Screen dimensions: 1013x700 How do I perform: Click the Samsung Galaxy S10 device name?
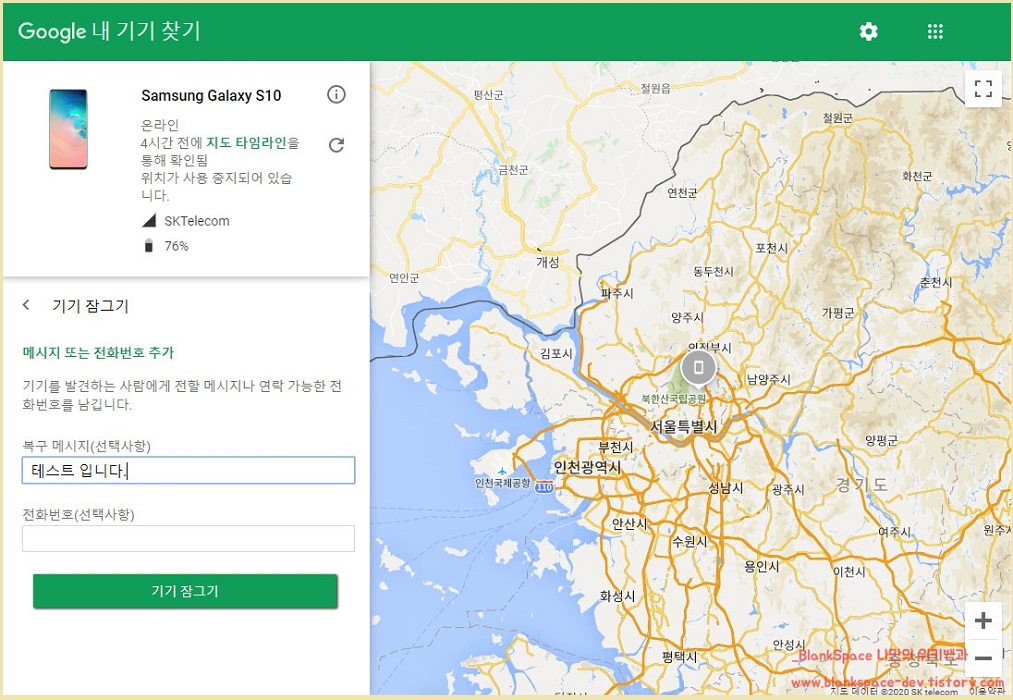(x=211, y=96)
